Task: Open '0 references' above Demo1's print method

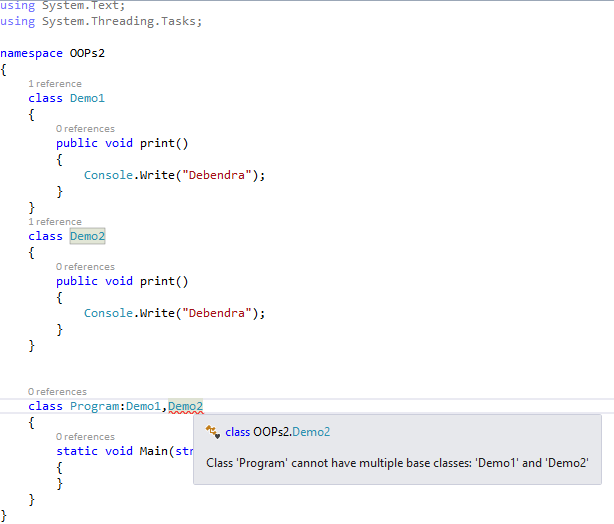Action: (85, 129)
